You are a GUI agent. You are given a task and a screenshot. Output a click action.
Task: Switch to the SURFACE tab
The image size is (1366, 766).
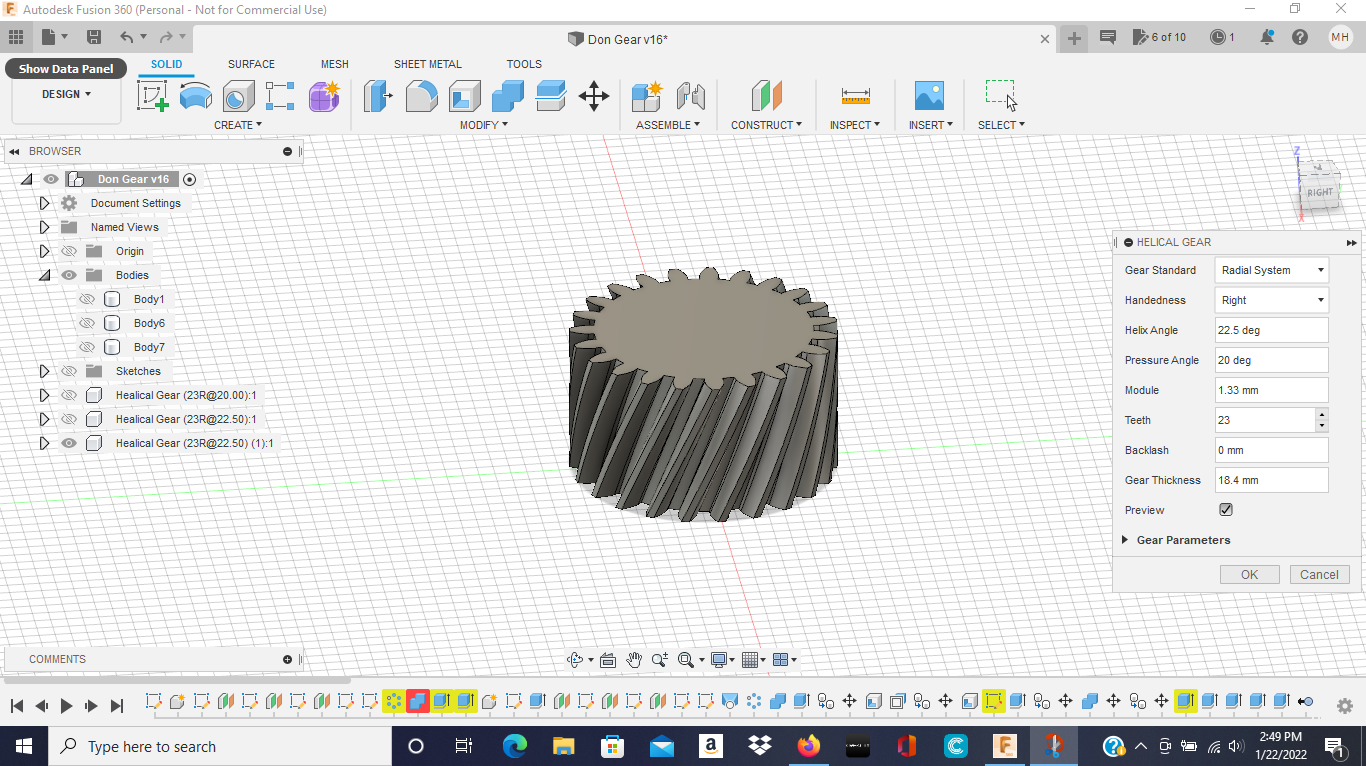click(x=251, y=64)
